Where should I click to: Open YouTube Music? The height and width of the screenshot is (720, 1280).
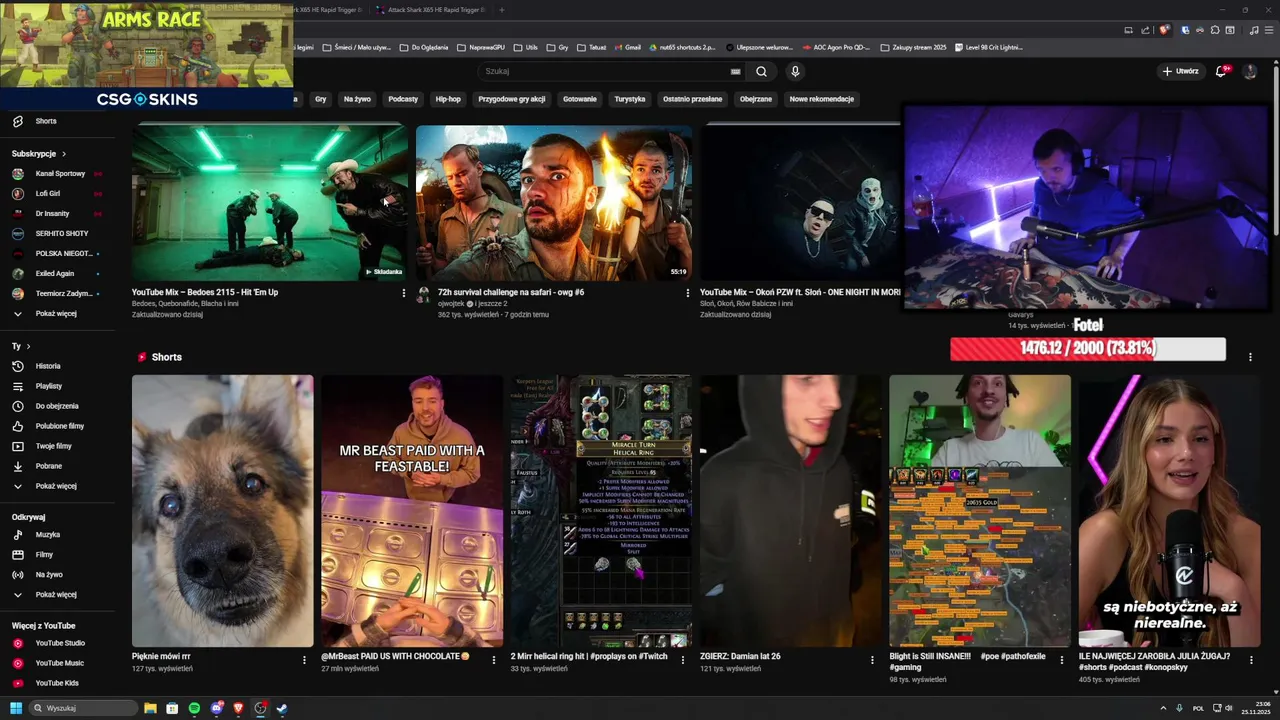click(x=60, y=663)
